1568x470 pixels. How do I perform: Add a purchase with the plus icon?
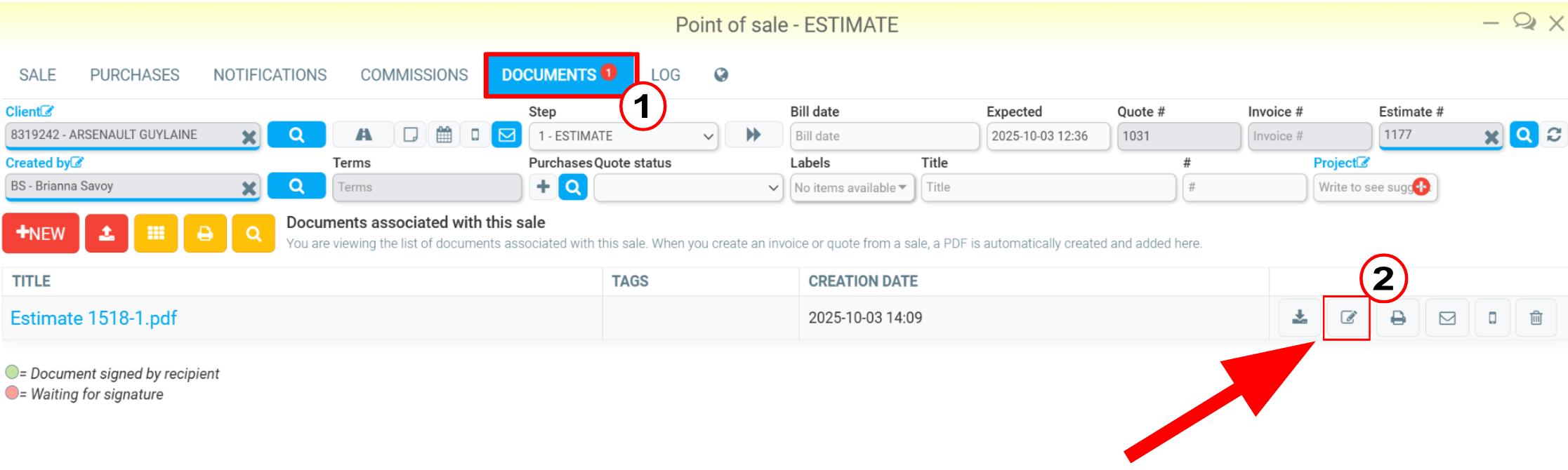pos(543,187)
